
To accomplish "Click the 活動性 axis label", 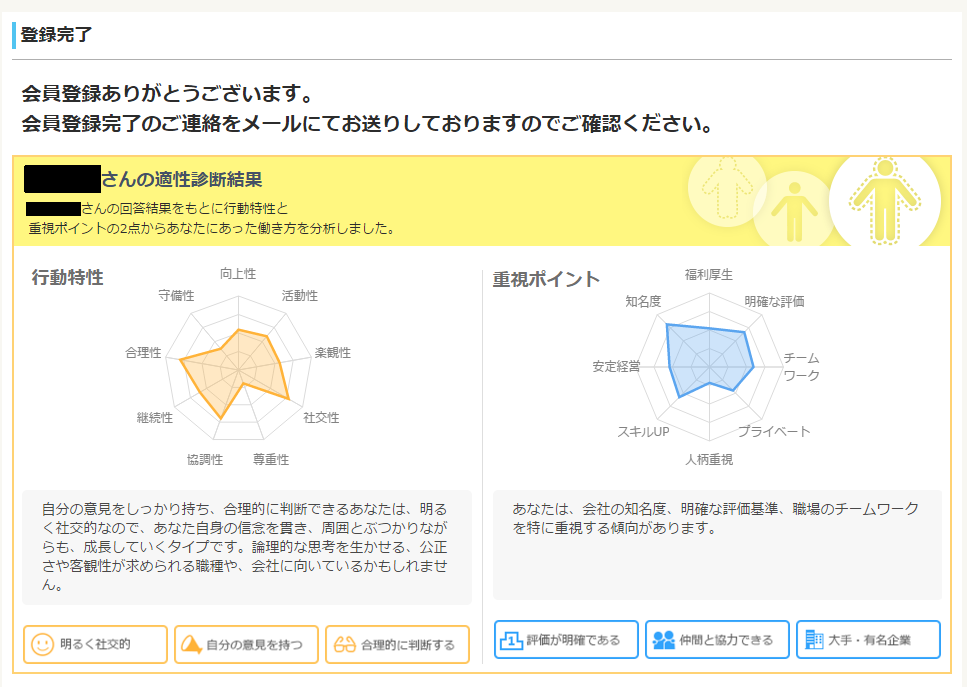I will [x=300, y=296].
